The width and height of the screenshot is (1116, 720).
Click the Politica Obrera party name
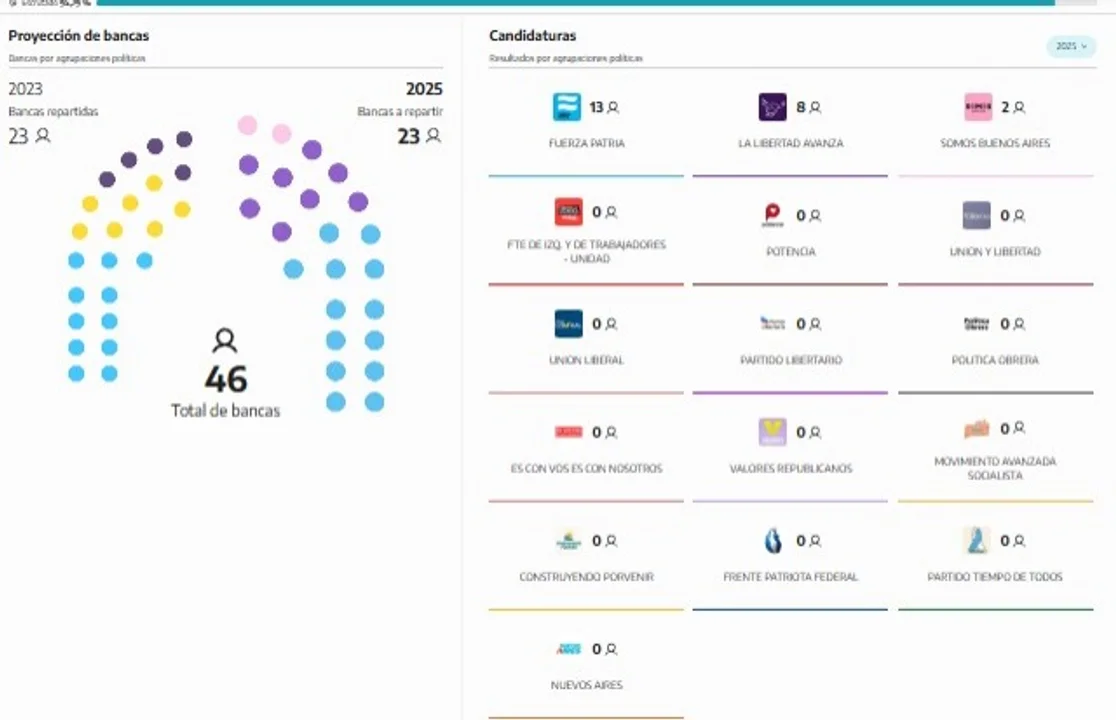click(x=995, y=360)
